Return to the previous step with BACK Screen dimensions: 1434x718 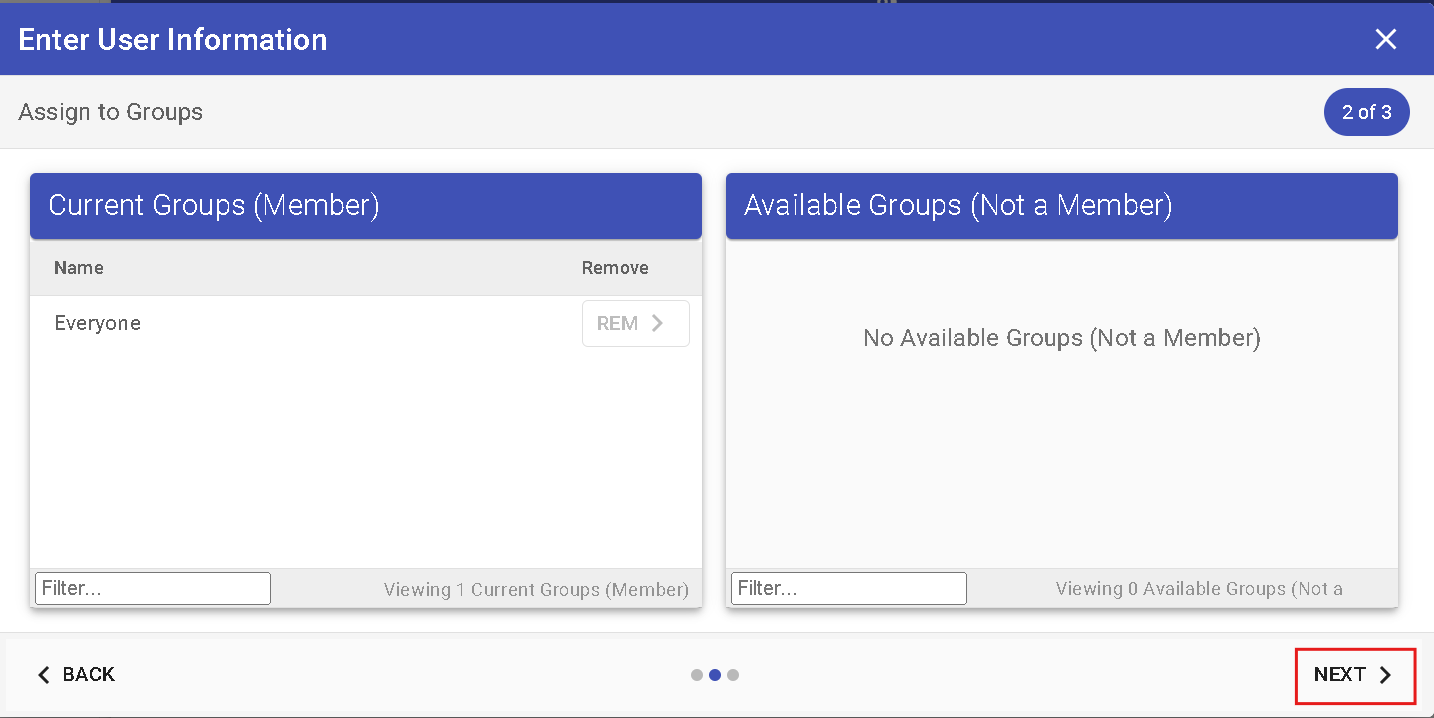pyautogui.click(x=76, y=675)
